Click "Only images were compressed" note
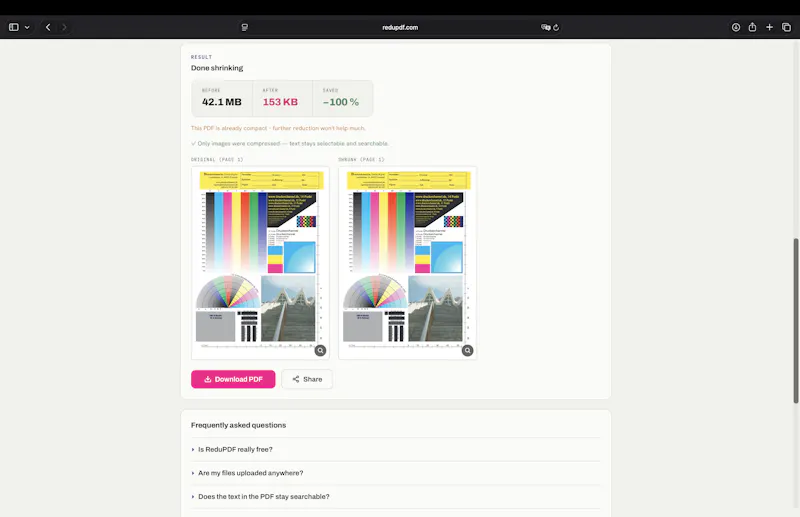This screenshot has height=517, width=800. pos(290,143)
